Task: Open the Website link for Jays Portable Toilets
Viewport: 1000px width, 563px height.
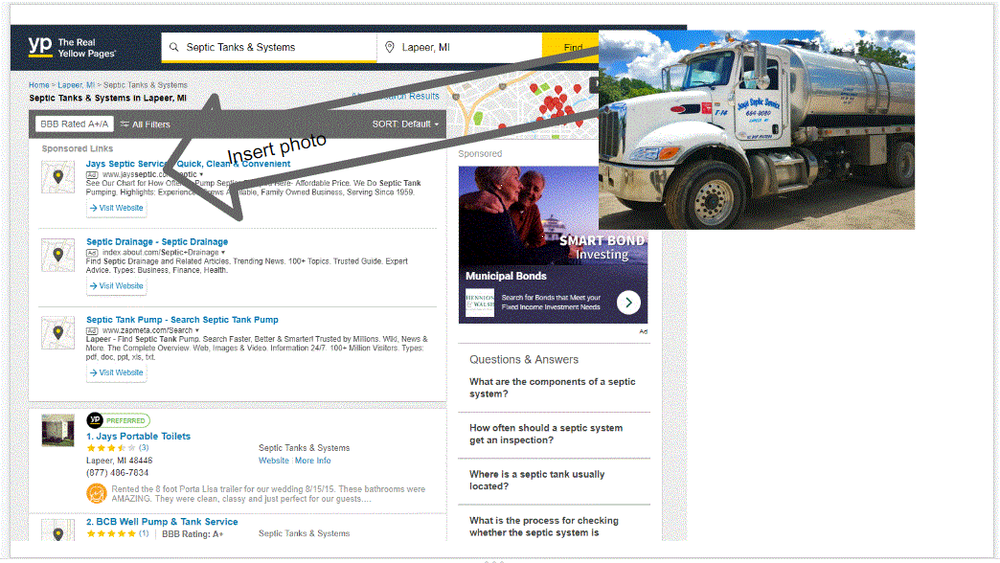Action: (274, 460)
